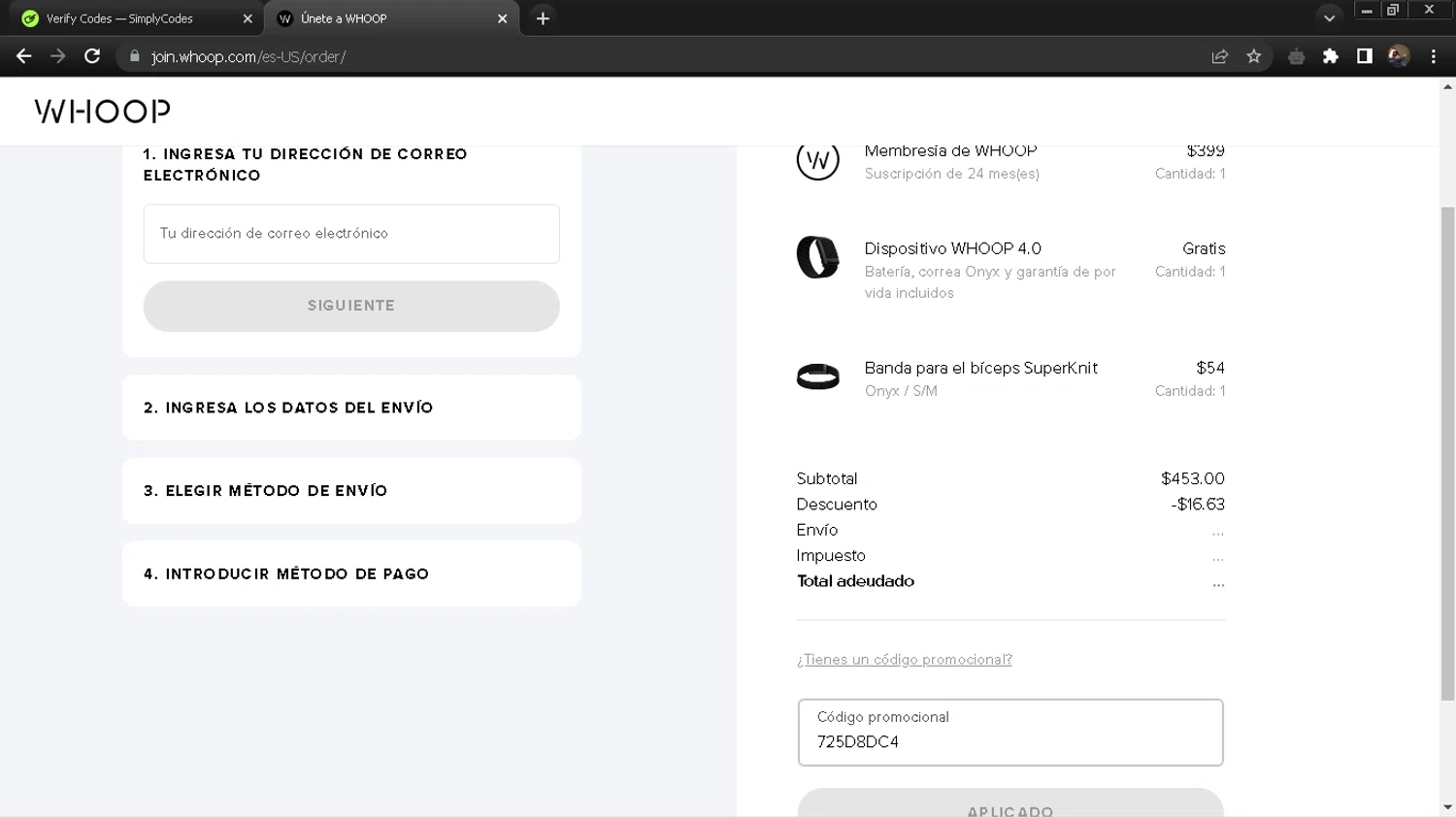Image resolution: width=1456 pixels, height=818 pixels.
Task: Click the Membresía de WHOOP item name
Action: coord(950,151)
